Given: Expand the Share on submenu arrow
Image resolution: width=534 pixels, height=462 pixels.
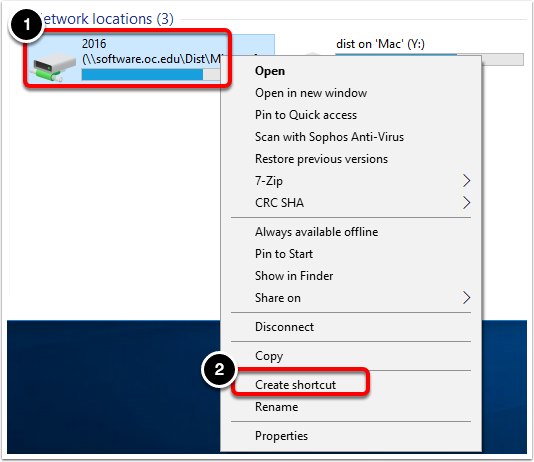Looking at the screenshot, I should point(466,298).
